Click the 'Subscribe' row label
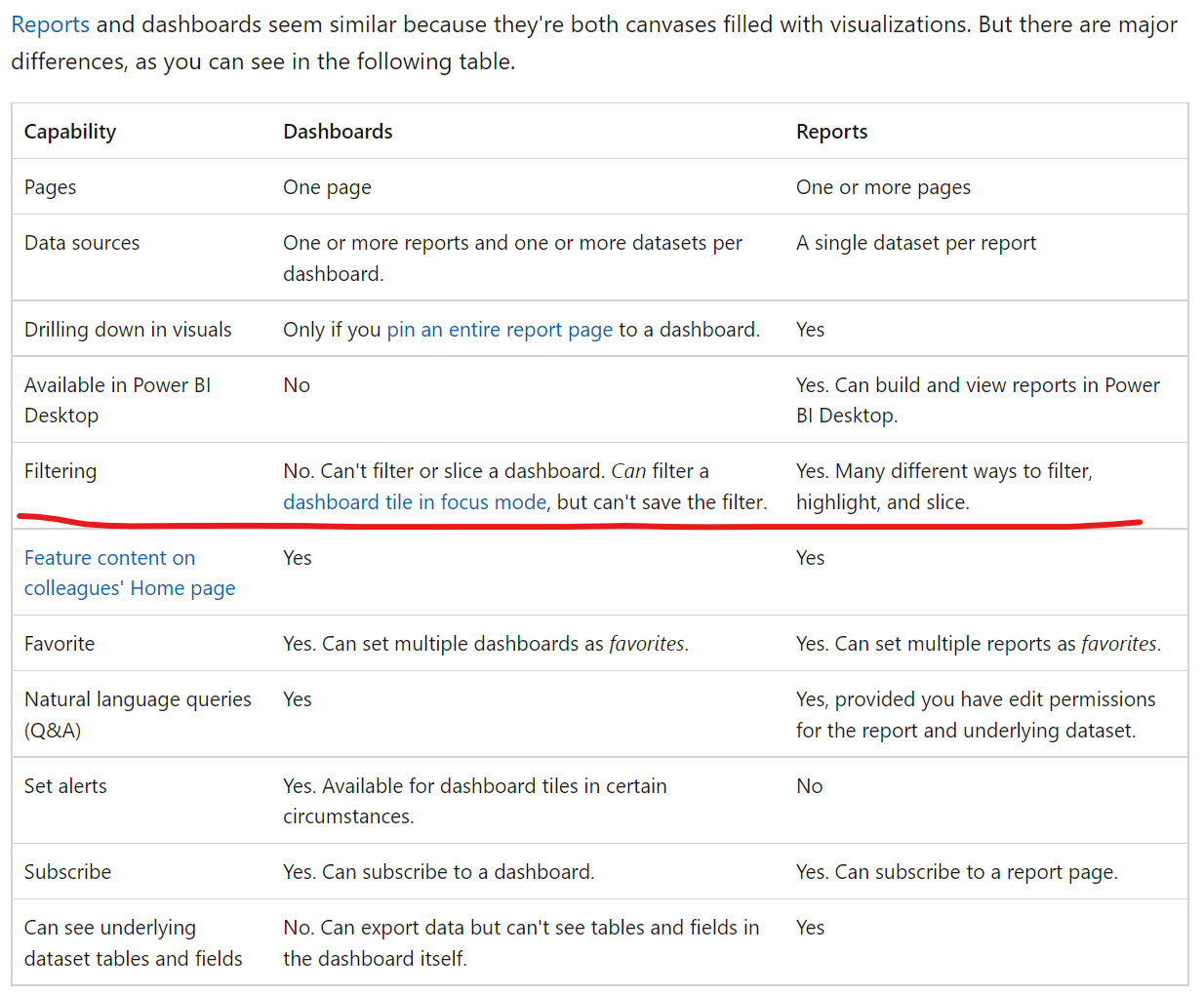 [x=67, y=872]
